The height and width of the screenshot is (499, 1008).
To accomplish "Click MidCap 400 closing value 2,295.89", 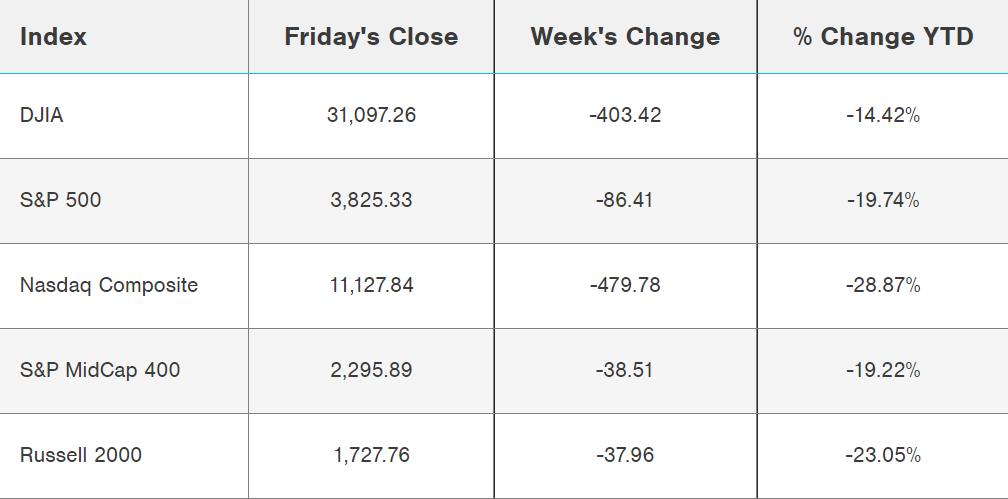I will pos(371,370).
